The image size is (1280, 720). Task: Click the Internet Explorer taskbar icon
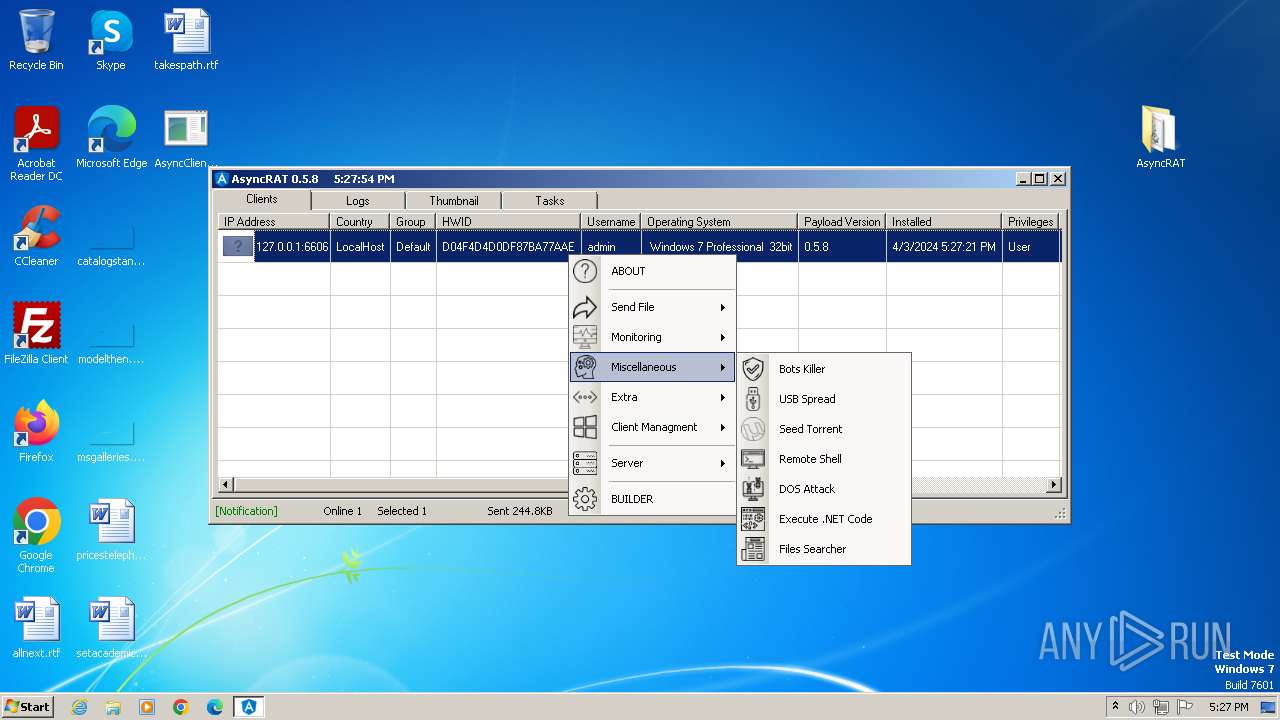click(80, 707)
